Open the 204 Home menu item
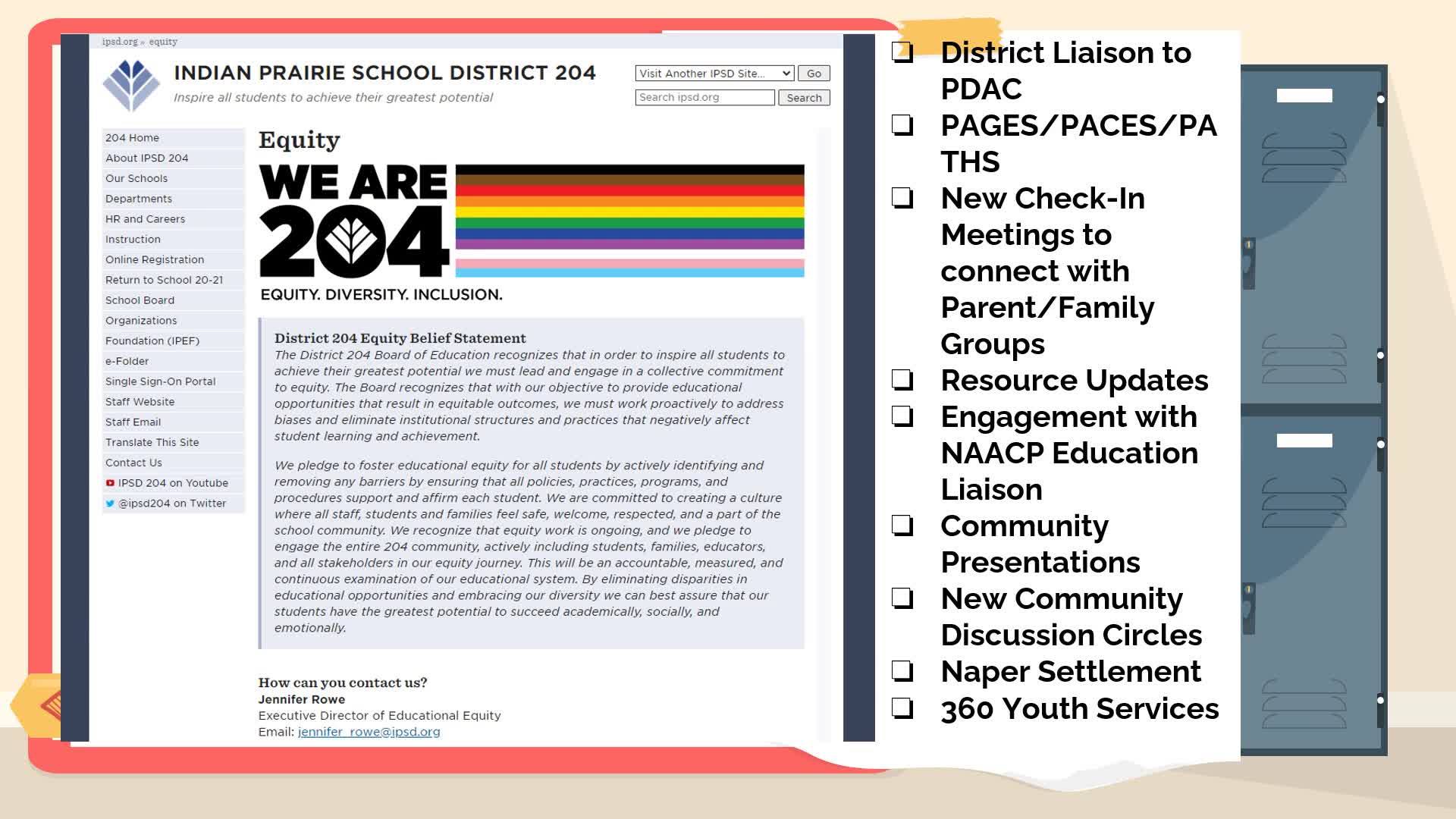1456x819 pixels. (x=173, y=138)
